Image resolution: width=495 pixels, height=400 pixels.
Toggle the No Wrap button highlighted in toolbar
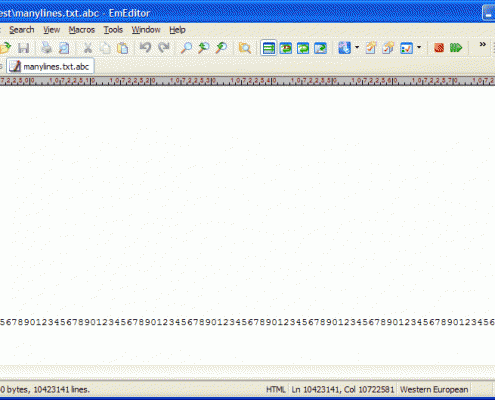pyautogui.click(x=268, y=48)
